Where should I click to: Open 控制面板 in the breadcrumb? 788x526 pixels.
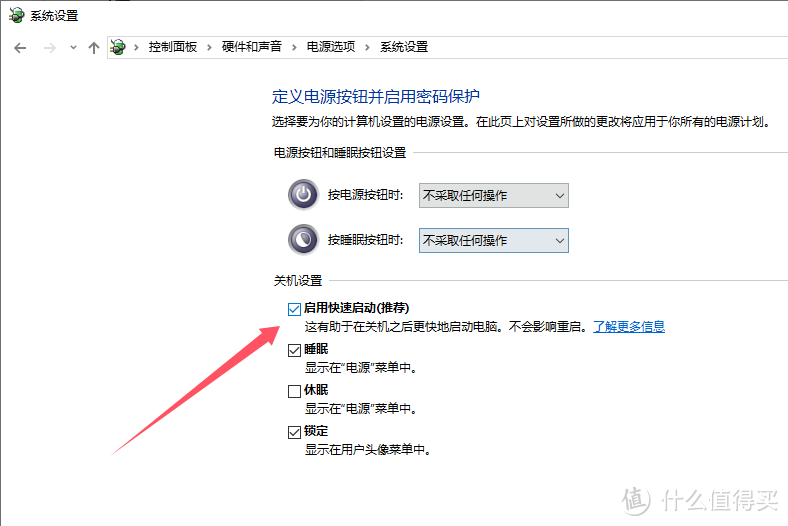(x=172, y=47)
